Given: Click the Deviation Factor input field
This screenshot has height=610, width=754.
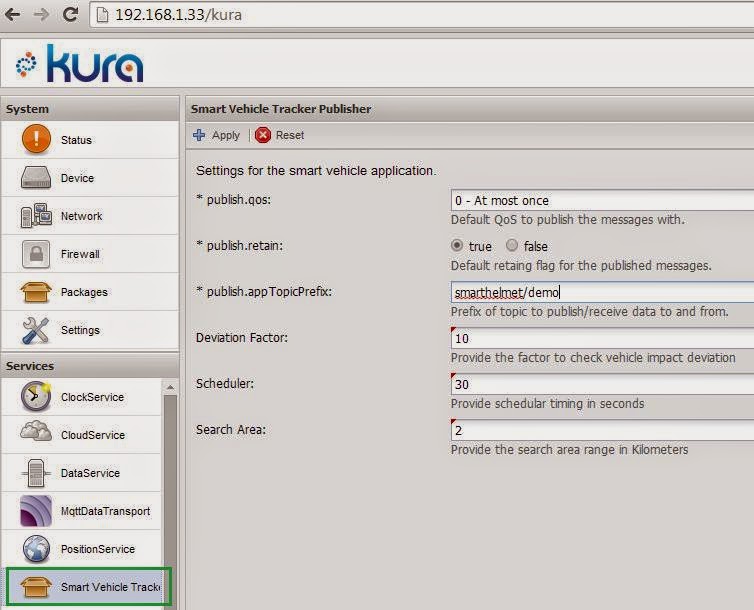Looking at the screenshot, I should (x=602, y=338).
